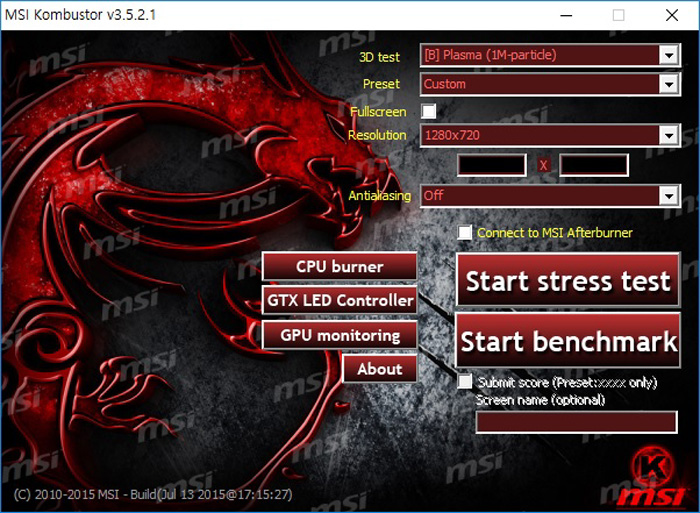Open the Antialiasing dropdown set to Off
The image size is (700, 513).
(x=550, y=196)
